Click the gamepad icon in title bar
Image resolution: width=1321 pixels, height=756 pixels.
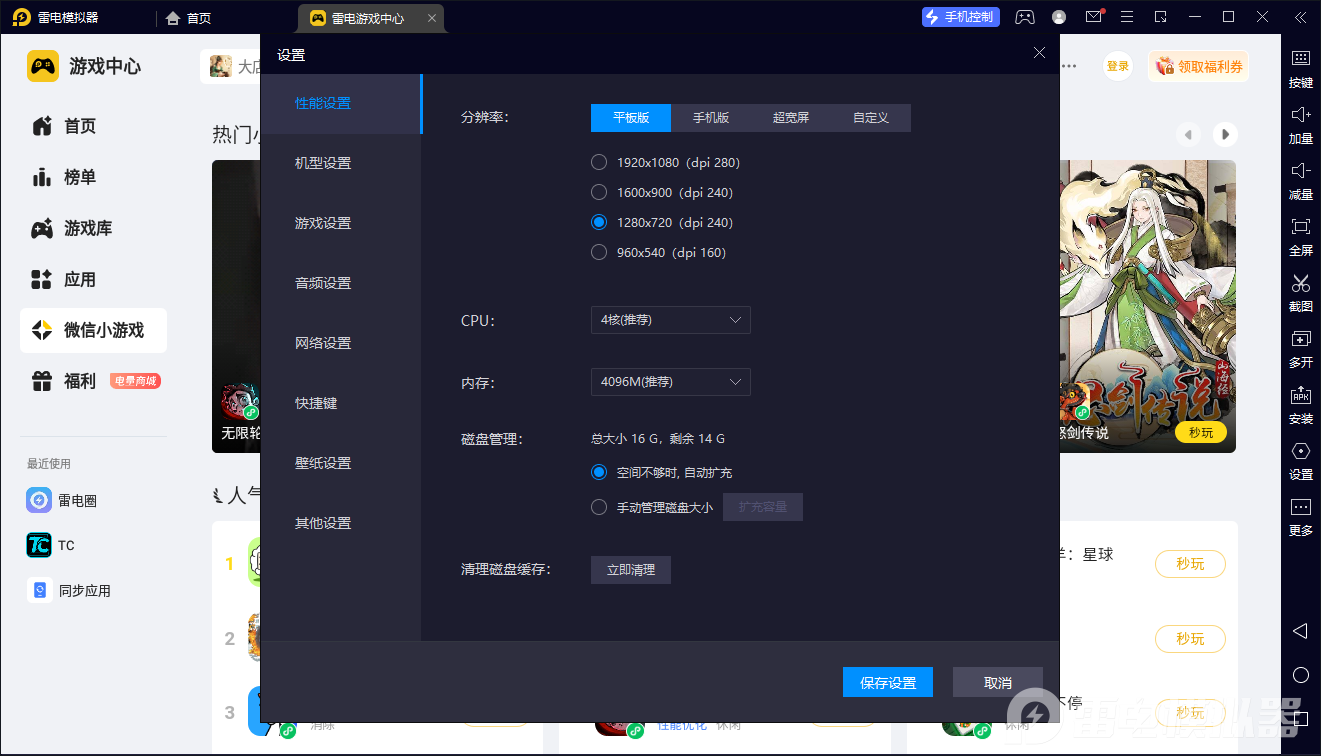(x=1025, y=17)
